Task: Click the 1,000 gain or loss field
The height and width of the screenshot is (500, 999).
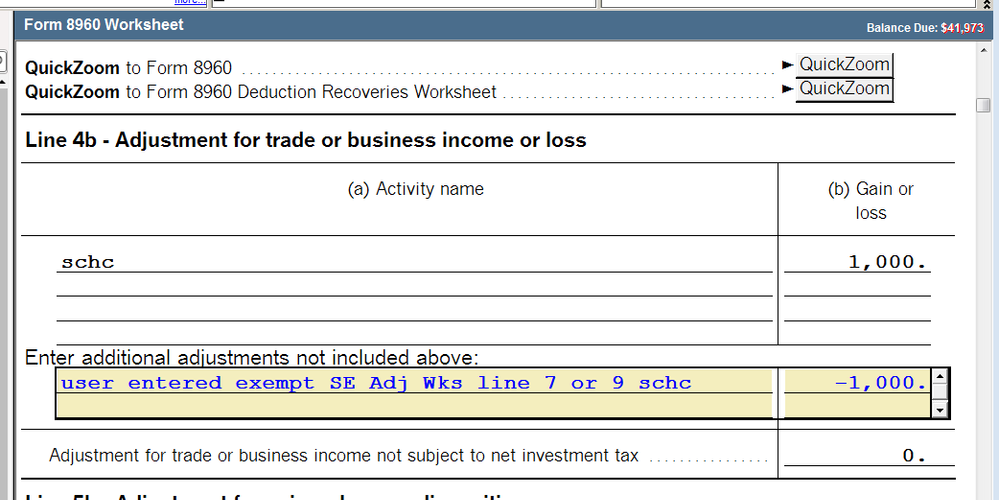Action: 857,262
